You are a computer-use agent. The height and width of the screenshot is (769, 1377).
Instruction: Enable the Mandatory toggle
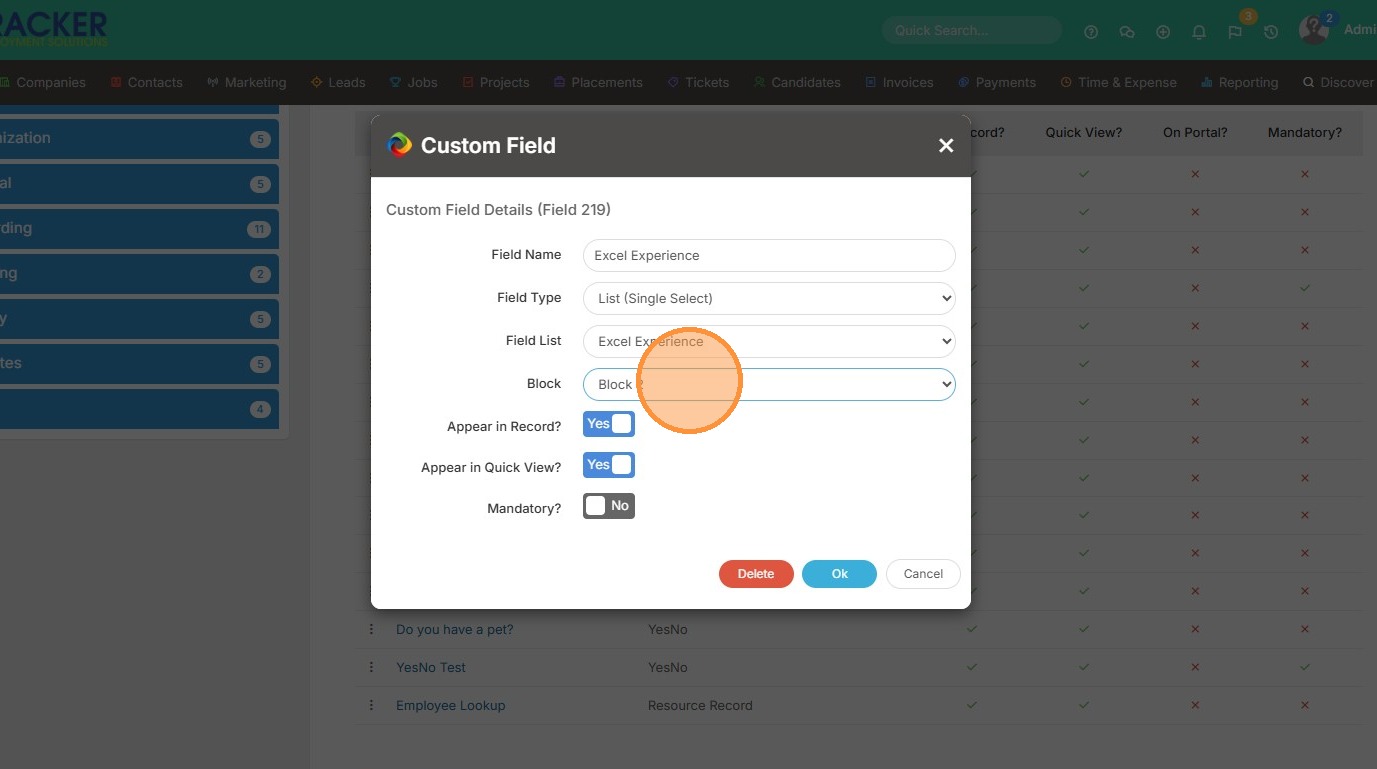[608, 506]
